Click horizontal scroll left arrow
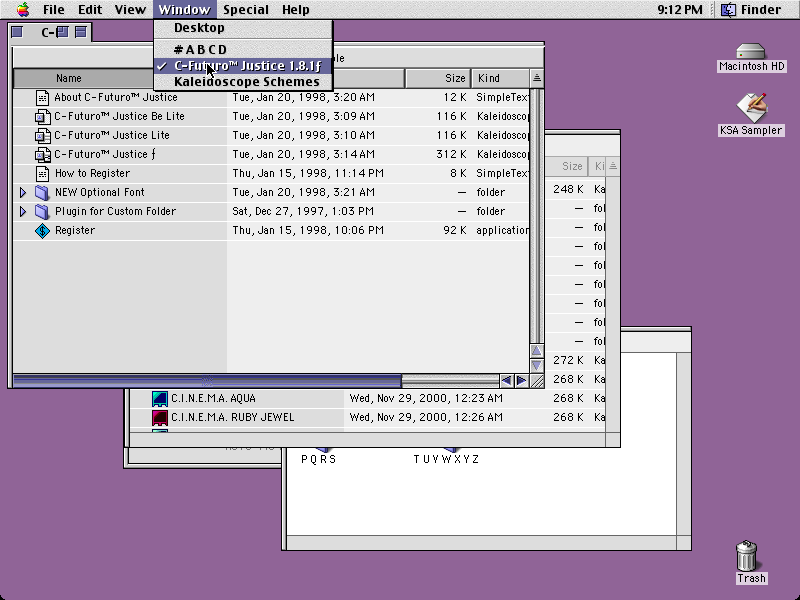 click(506, 381)
